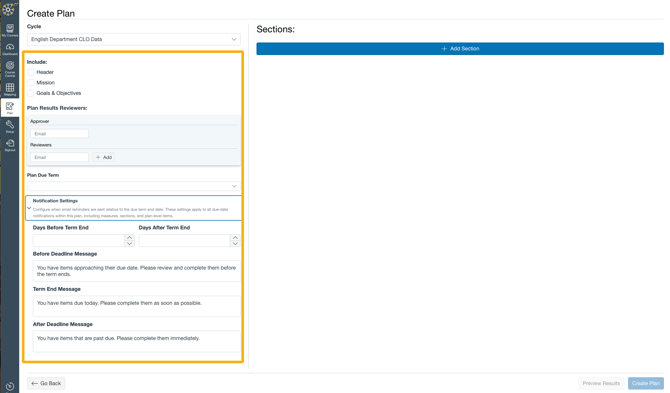The width and height of the screenshot is (670, 393).
Task: Open the Setup wrench icon
Action: [x=10, y=126]
